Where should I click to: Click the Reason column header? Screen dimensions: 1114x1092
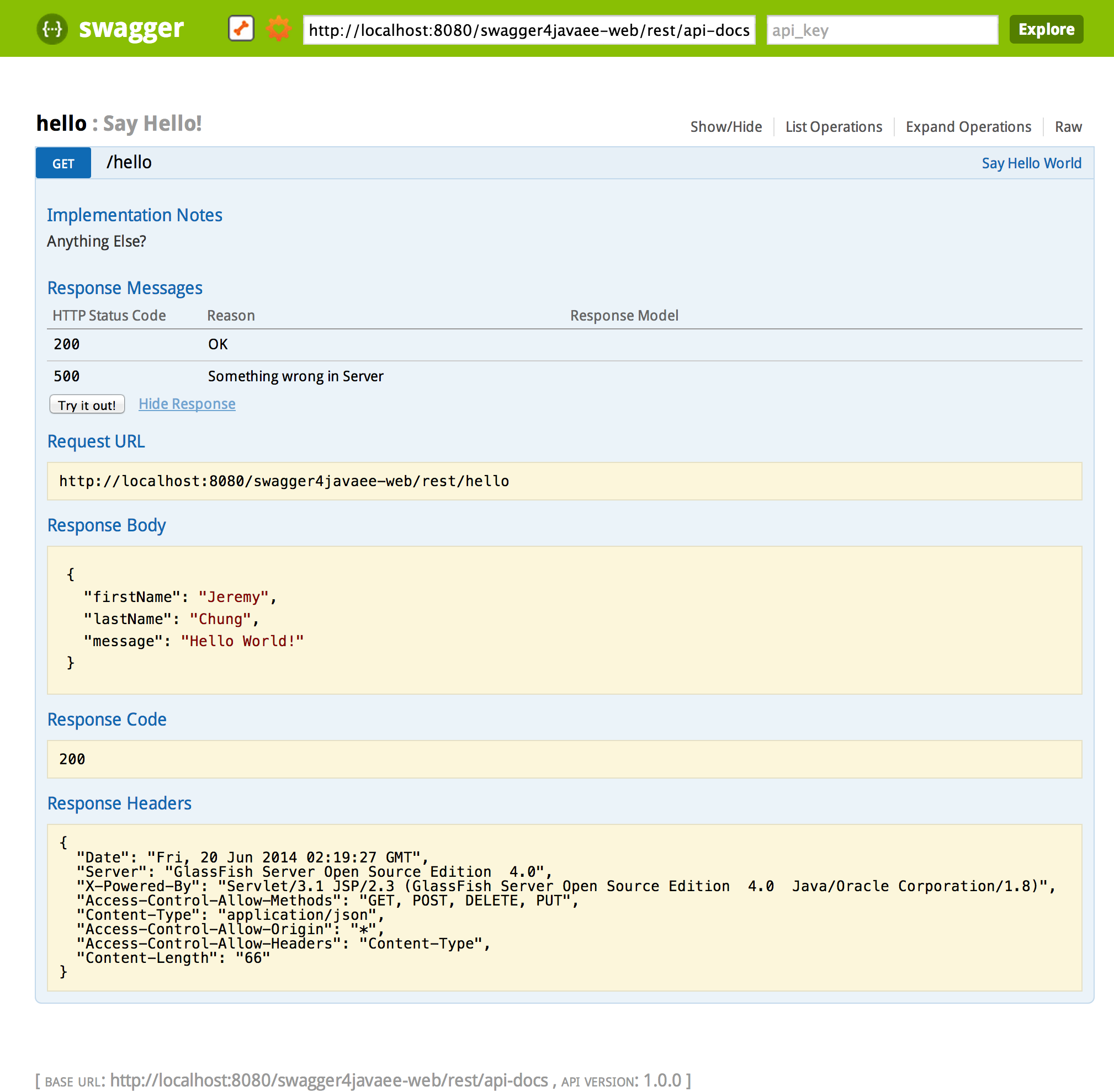[231, 316]
